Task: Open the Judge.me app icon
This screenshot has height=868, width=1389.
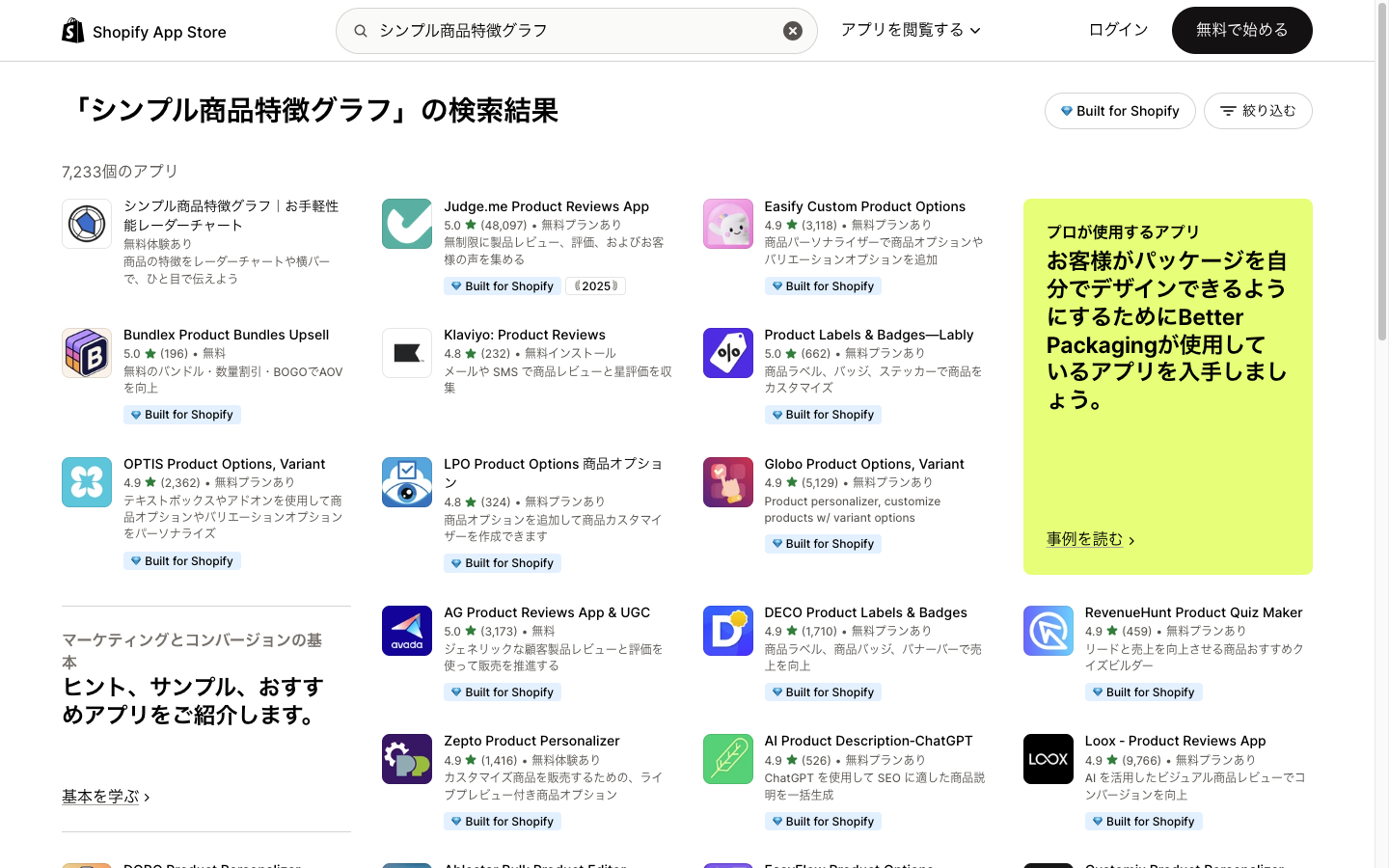Action: (x=407, y=224)
